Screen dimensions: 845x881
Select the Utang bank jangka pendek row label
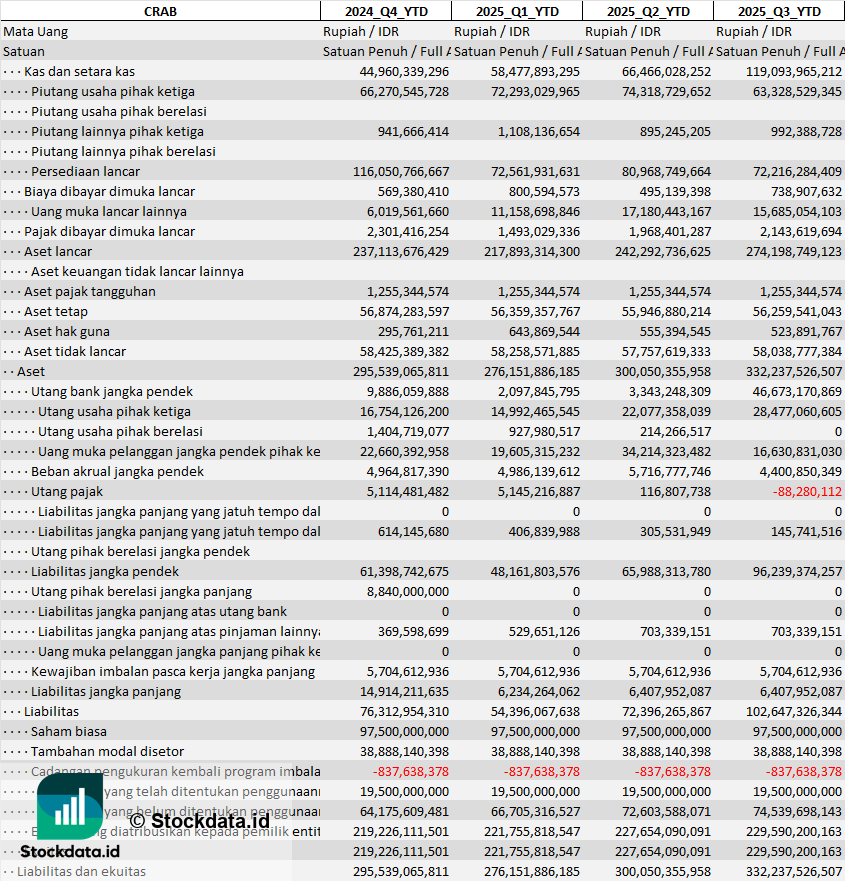tap(112, 391)
